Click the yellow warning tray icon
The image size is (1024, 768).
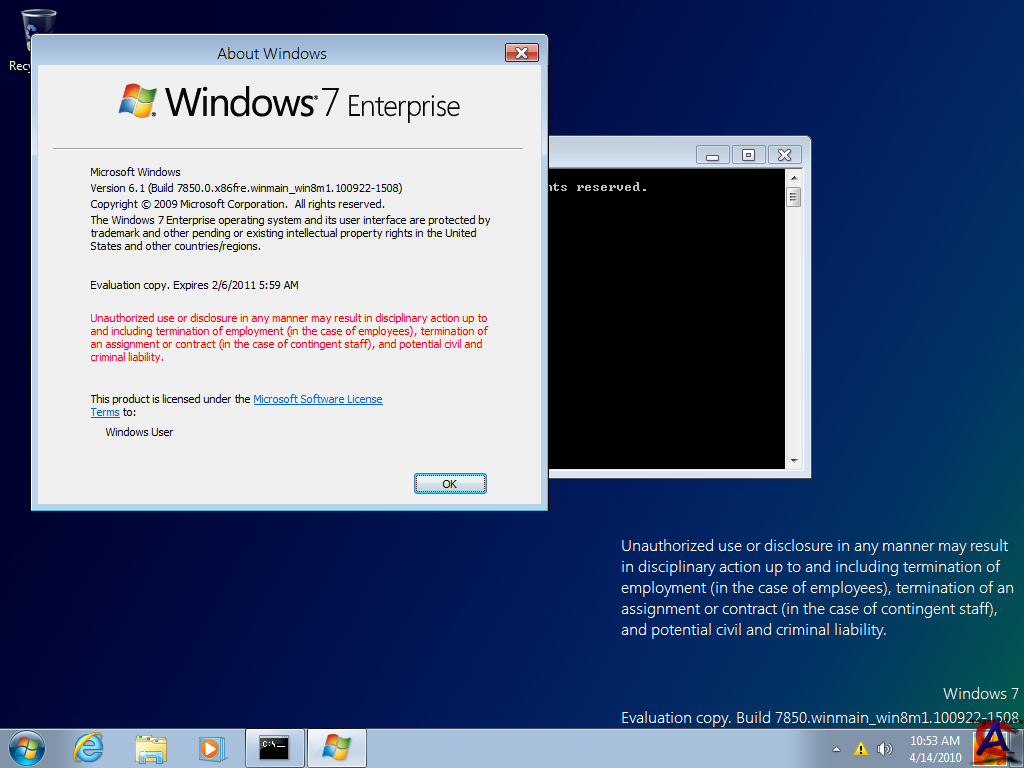pyautogui.click(x=860, y=749)
